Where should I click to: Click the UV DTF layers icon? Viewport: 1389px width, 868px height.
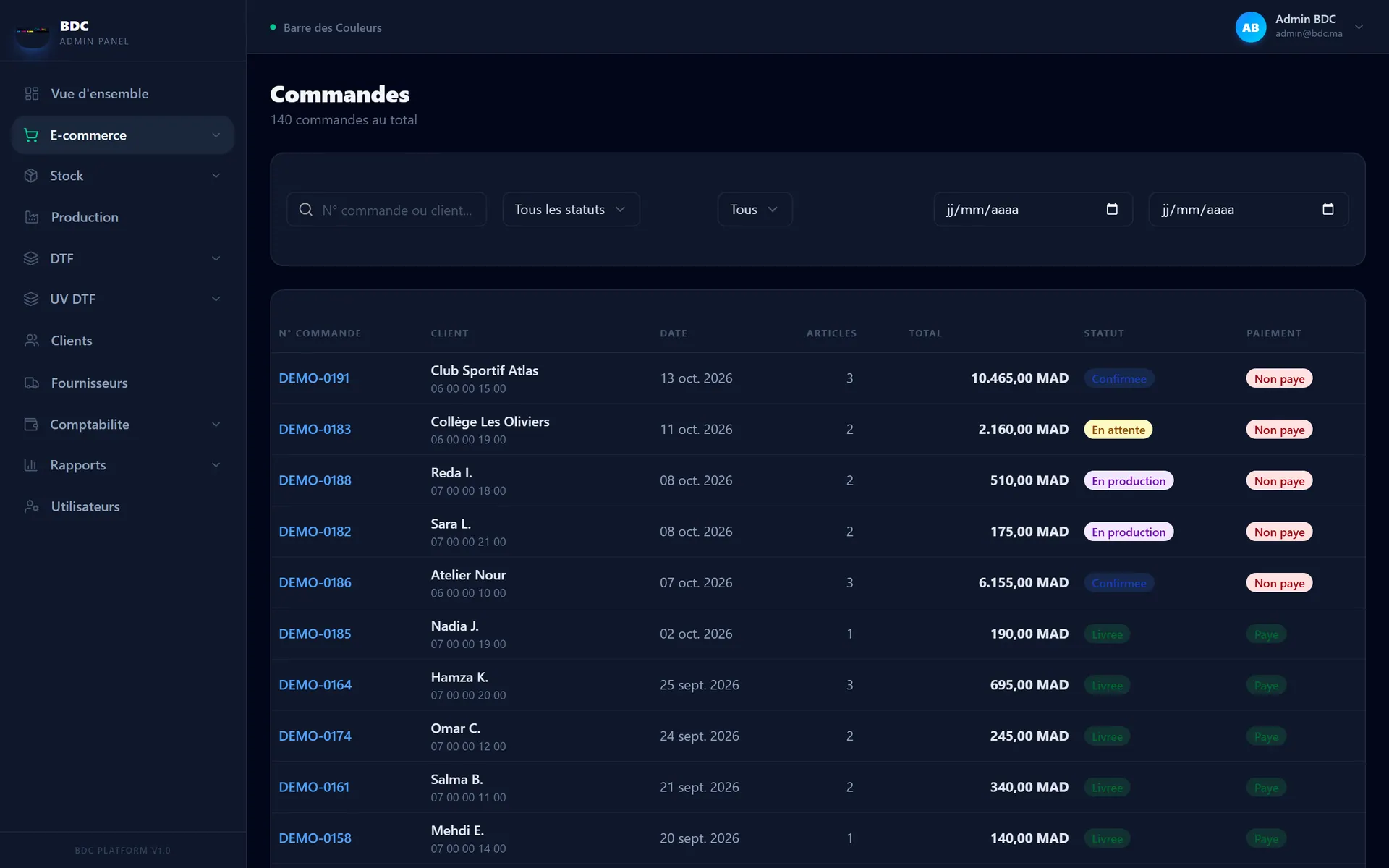point(31,299)
